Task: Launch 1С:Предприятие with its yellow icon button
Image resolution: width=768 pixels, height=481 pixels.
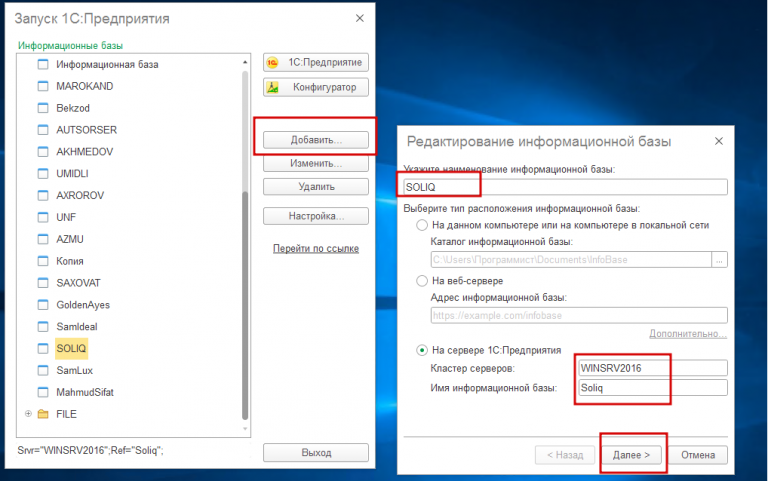Action: [316, 63]
